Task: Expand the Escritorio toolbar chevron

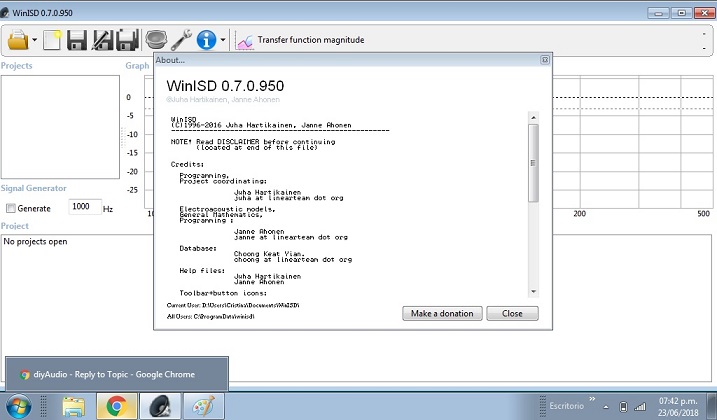Action: (x=592, y=399)
